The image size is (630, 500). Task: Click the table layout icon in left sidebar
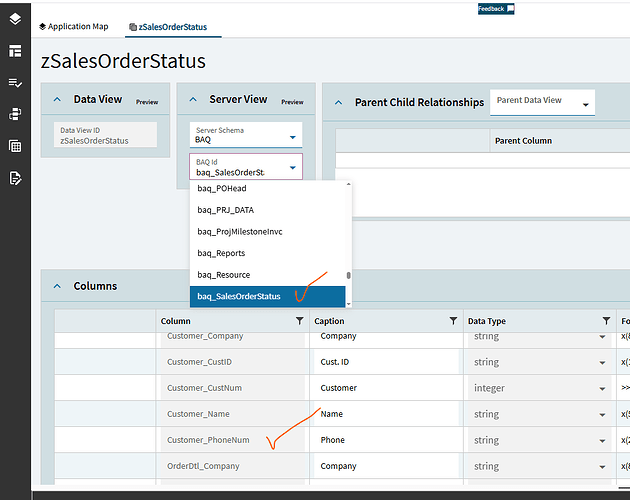[15, 51]
